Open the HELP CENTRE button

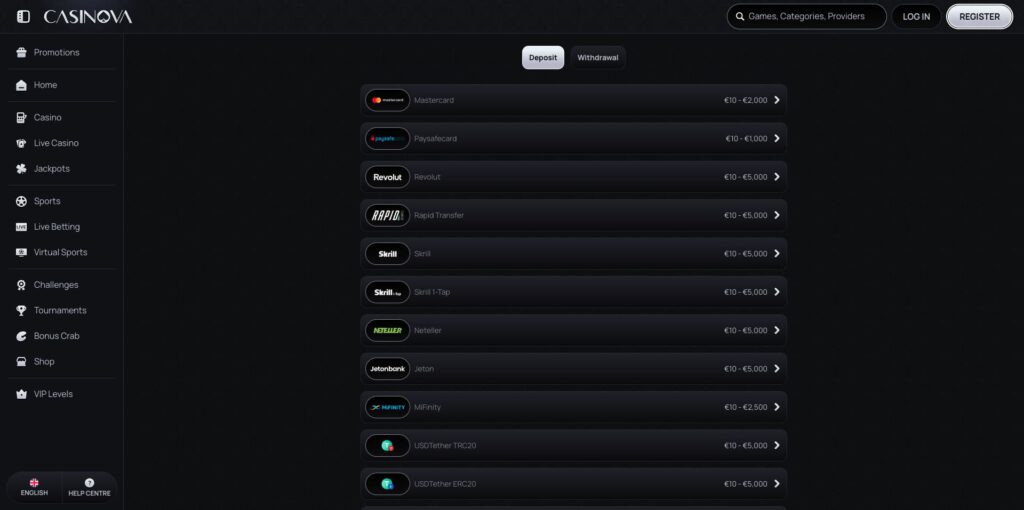89,488
